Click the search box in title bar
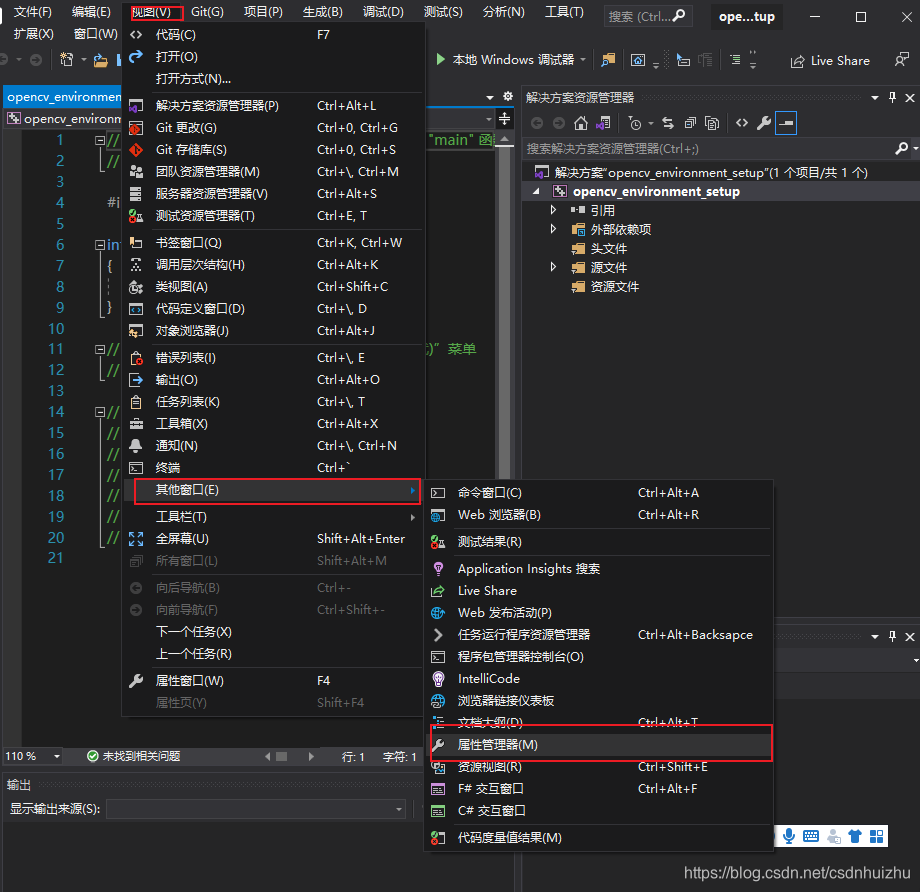 (648, 16)
